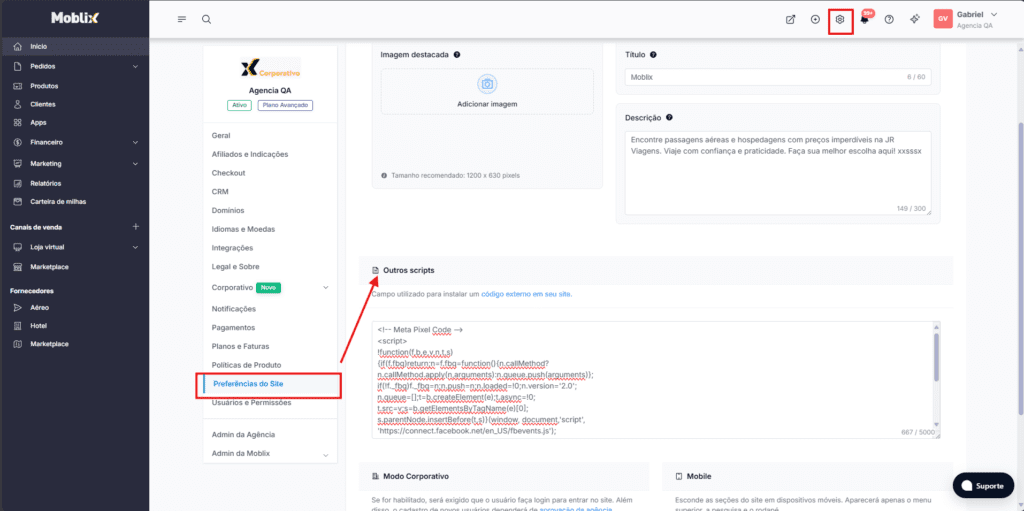Click the sparkle AI icon in header
Viewport: 1024px width, 511px height.
coord(914,19)
